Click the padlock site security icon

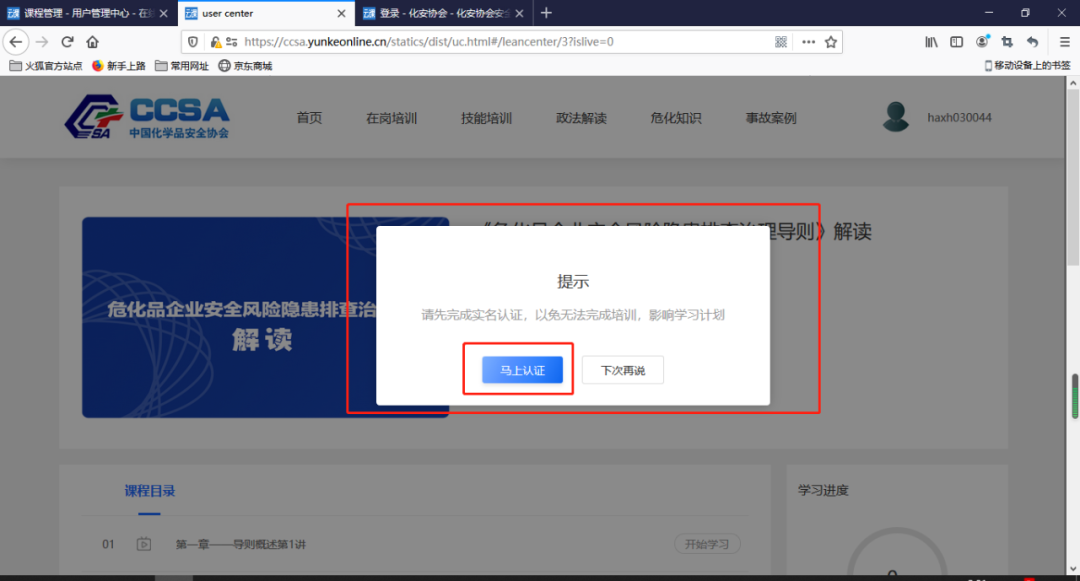click(216, 42)
